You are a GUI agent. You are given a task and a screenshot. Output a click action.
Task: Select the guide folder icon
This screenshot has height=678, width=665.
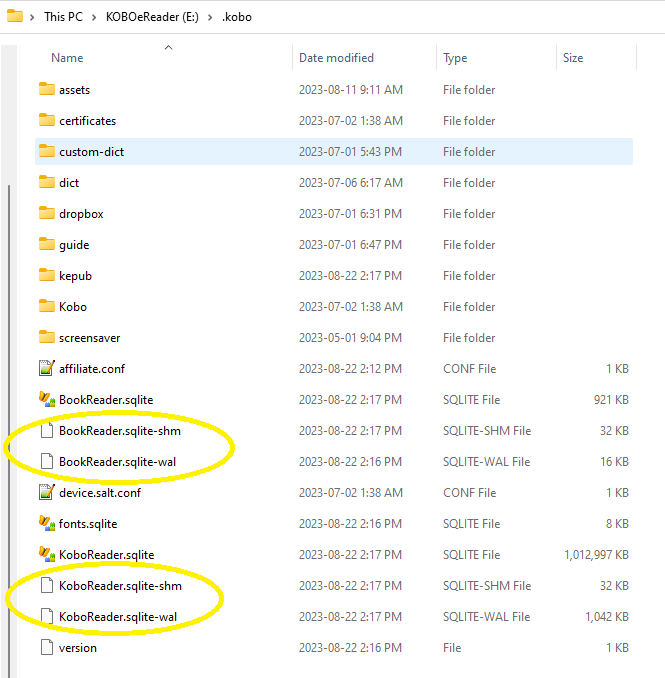tap(47, 244)
